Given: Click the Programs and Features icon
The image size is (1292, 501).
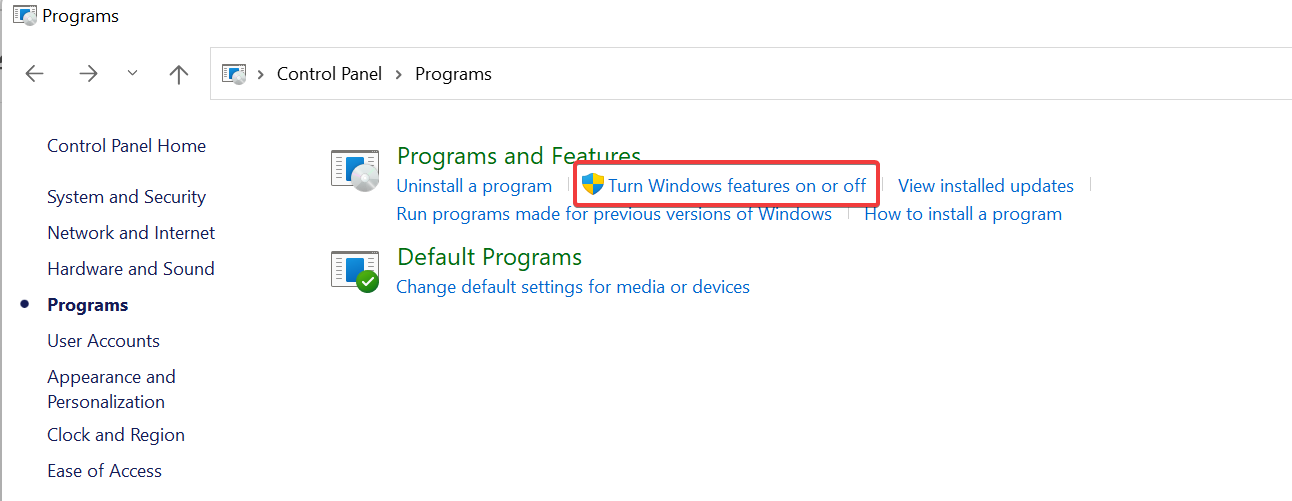Looking at the screenshot, I should click(355, 170).
